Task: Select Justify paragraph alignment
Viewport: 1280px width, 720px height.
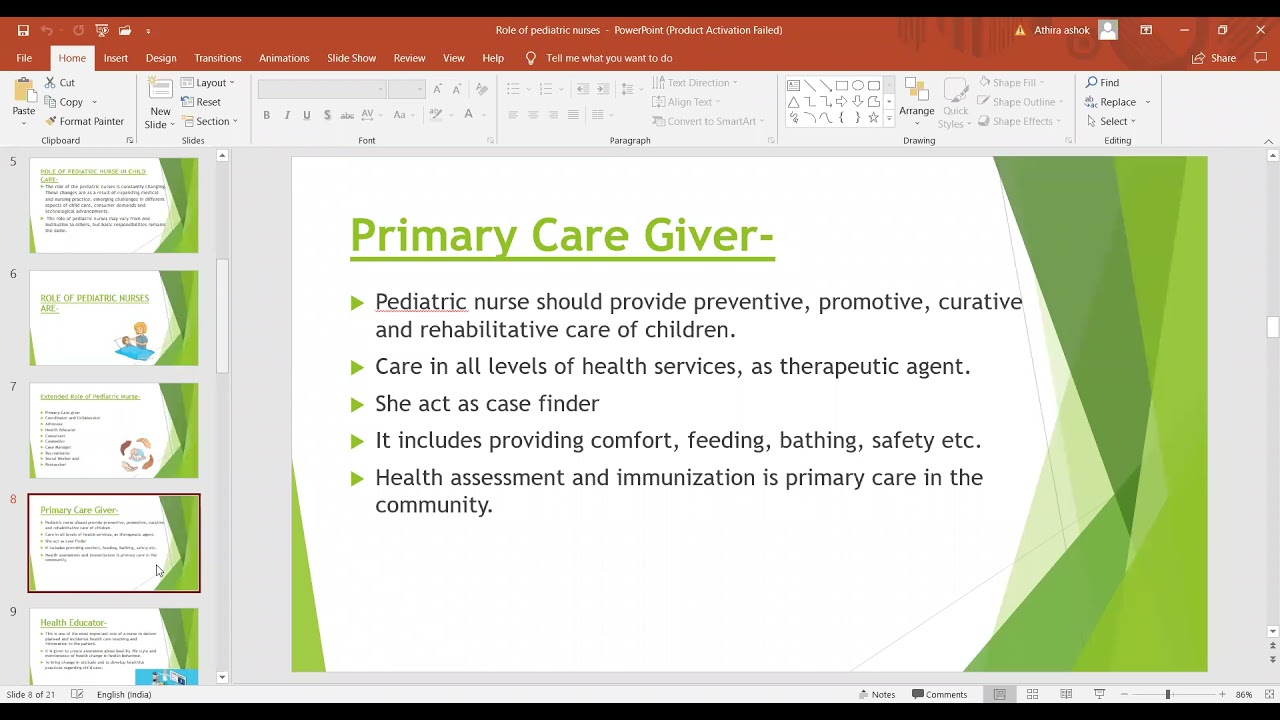Action: (x=573, y=116)
